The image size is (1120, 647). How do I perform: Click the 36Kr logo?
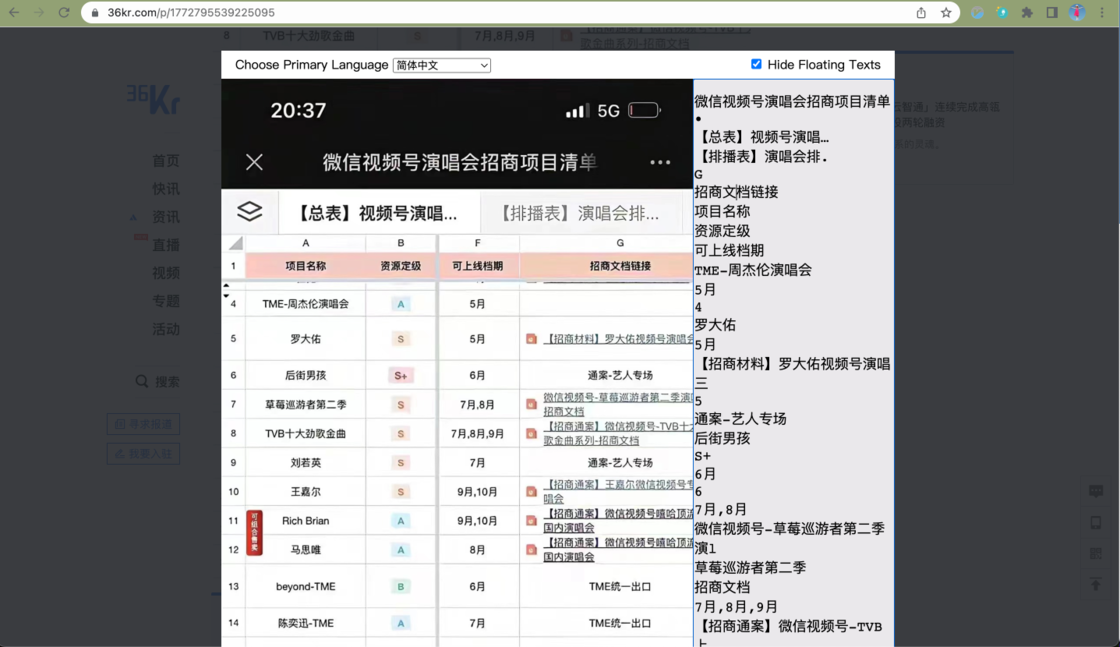(153, 99)
